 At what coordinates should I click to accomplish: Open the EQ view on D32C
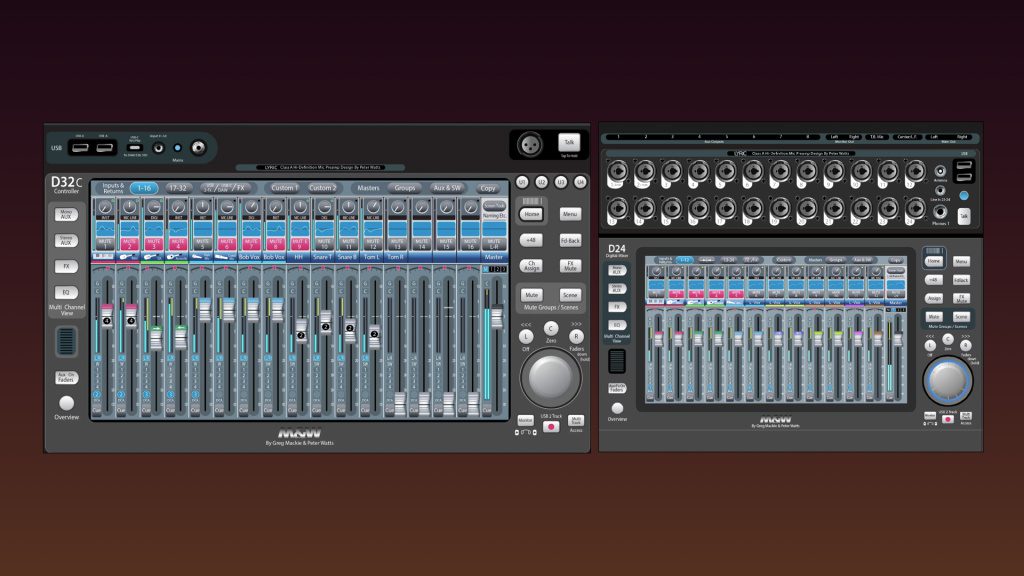click(x=66, y=293)
